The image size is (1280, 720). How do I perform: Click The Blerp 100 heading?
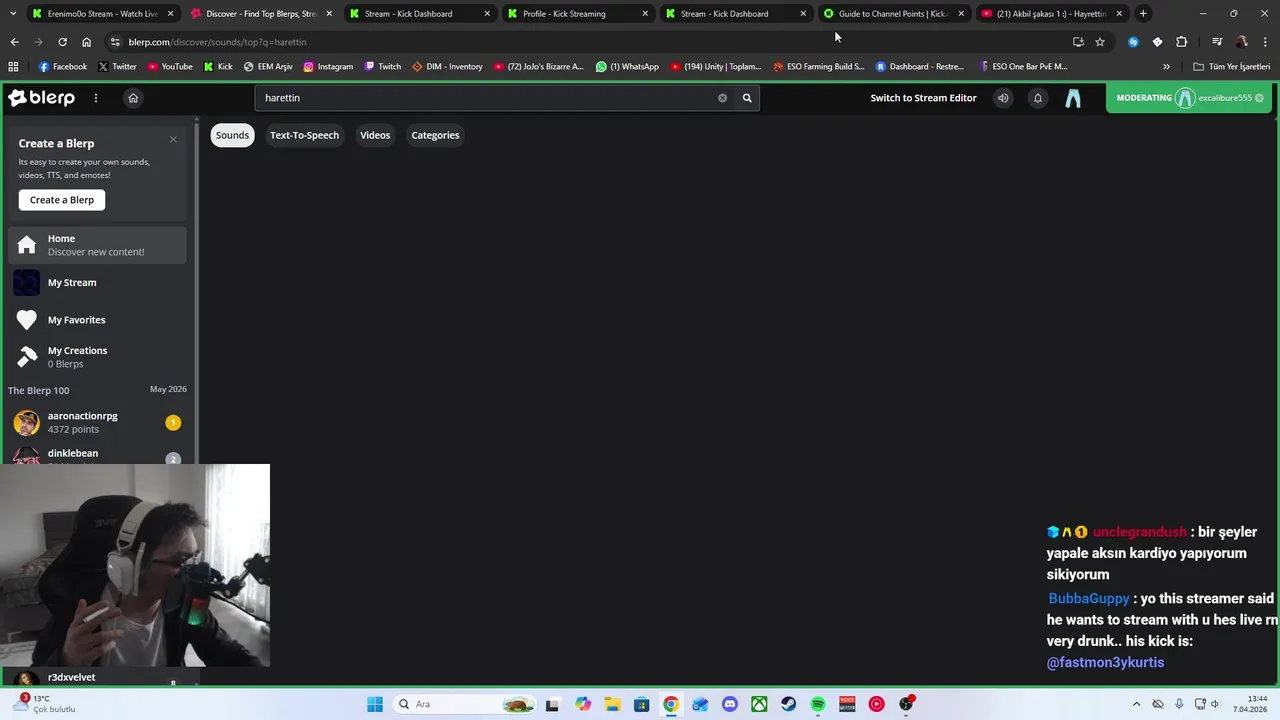(38, 390)
